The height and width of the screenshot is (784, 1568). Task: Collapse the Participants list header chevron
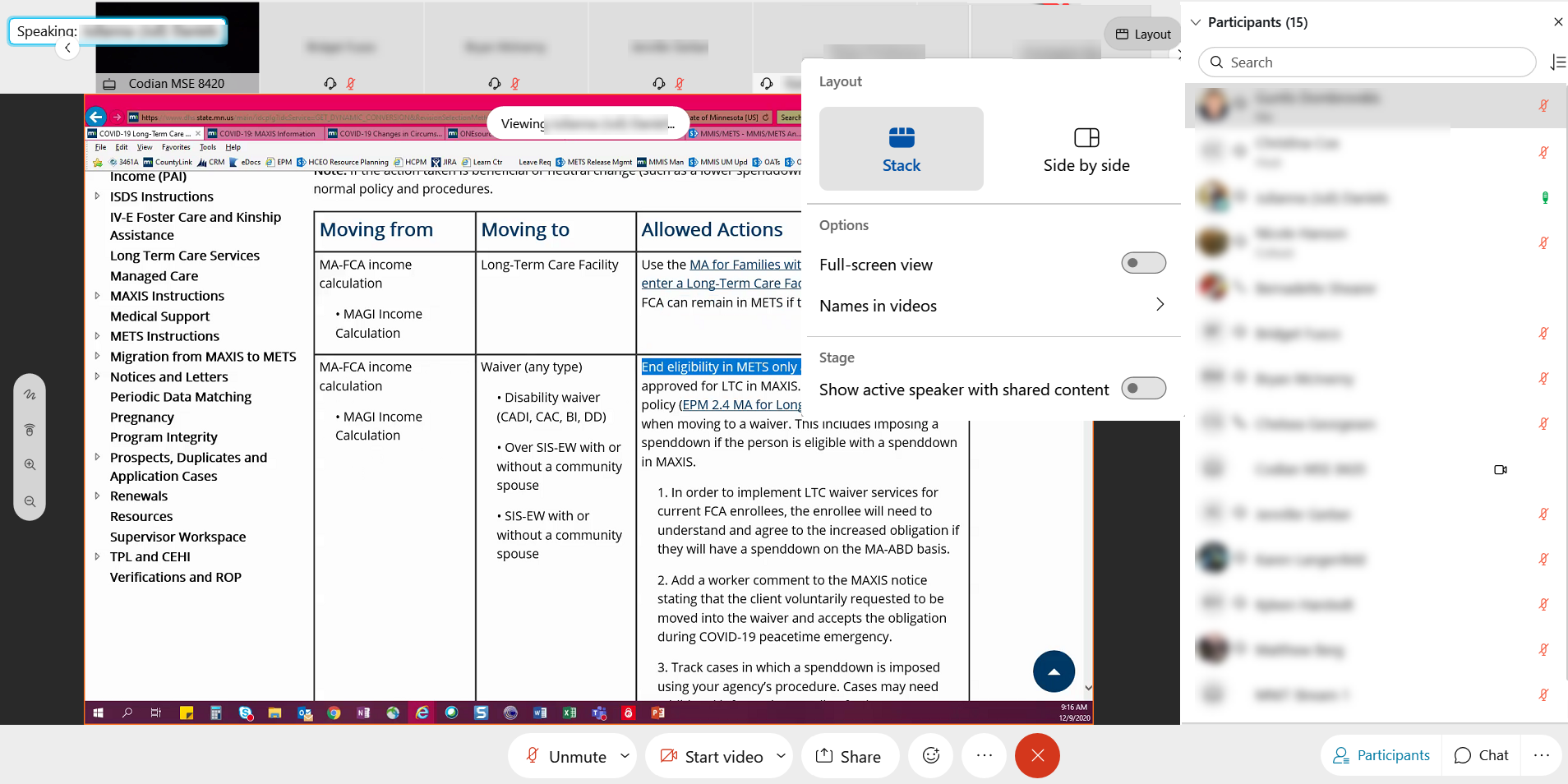click(x=1196, y=22)
